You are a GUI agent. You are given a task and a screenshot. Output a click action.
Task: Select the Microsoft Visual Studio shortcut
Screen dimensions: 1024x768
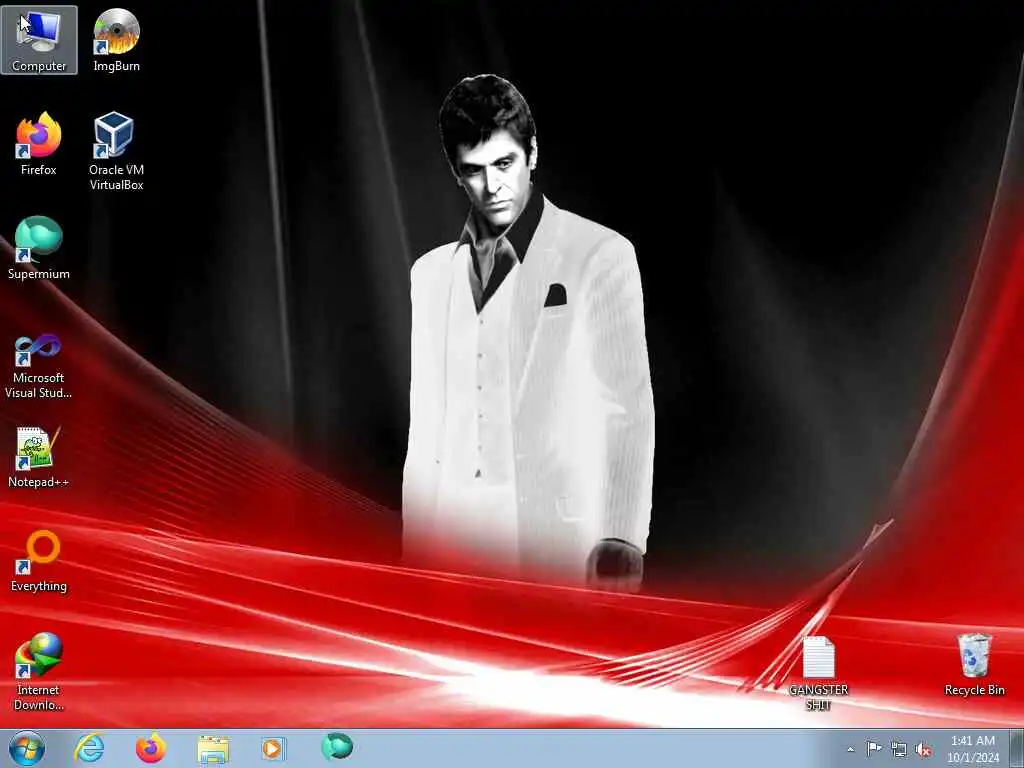click(39, 366)
